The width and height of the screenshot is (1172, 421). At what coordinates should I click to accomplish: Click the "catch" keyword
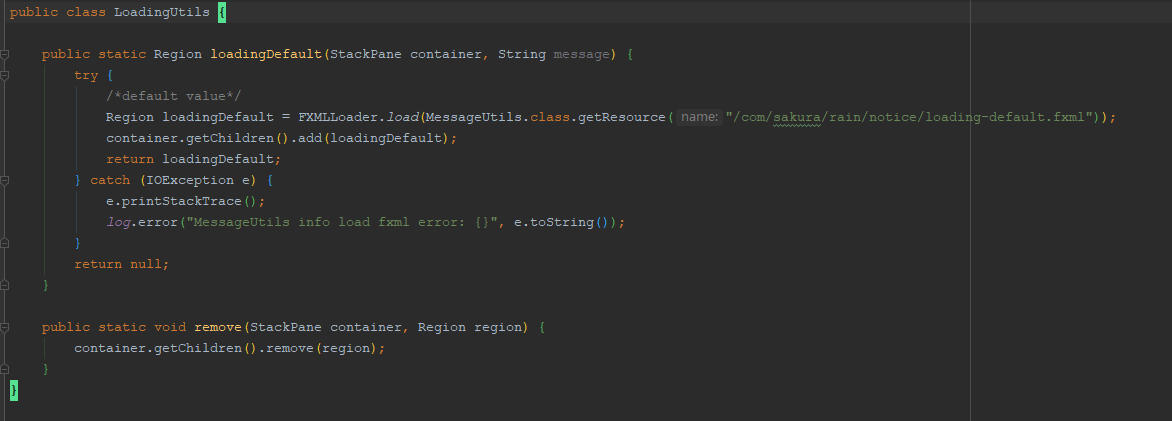pyautogui.click(x=110, y=180)
